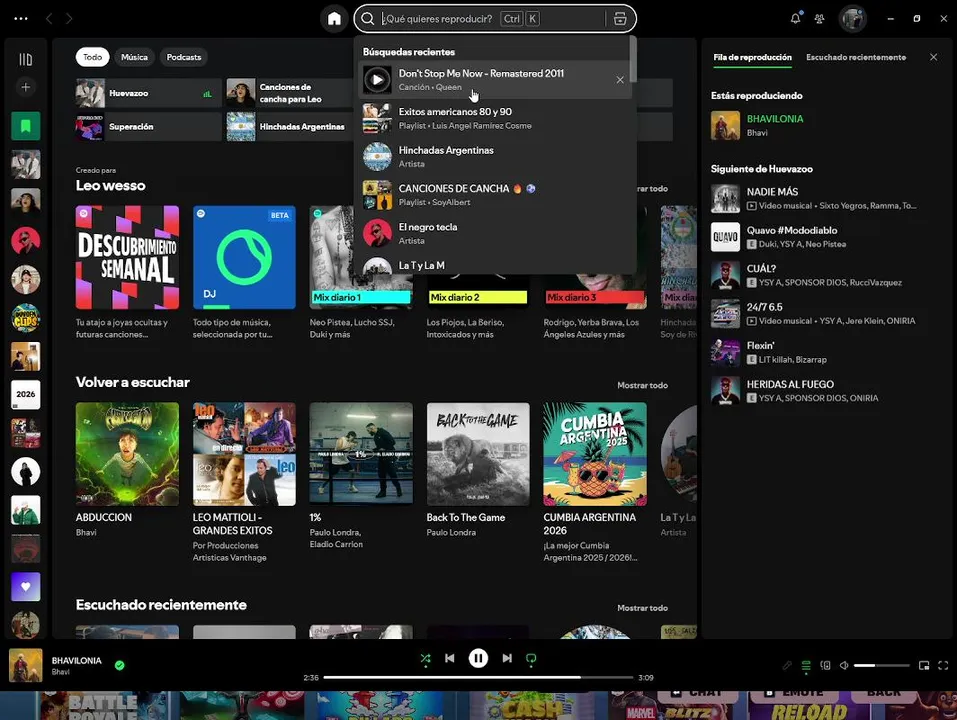Open Exitos americanos 80 y 90 playlist
Image resolution: width=957 pixels, height=720 pixels.
(494, 118)
